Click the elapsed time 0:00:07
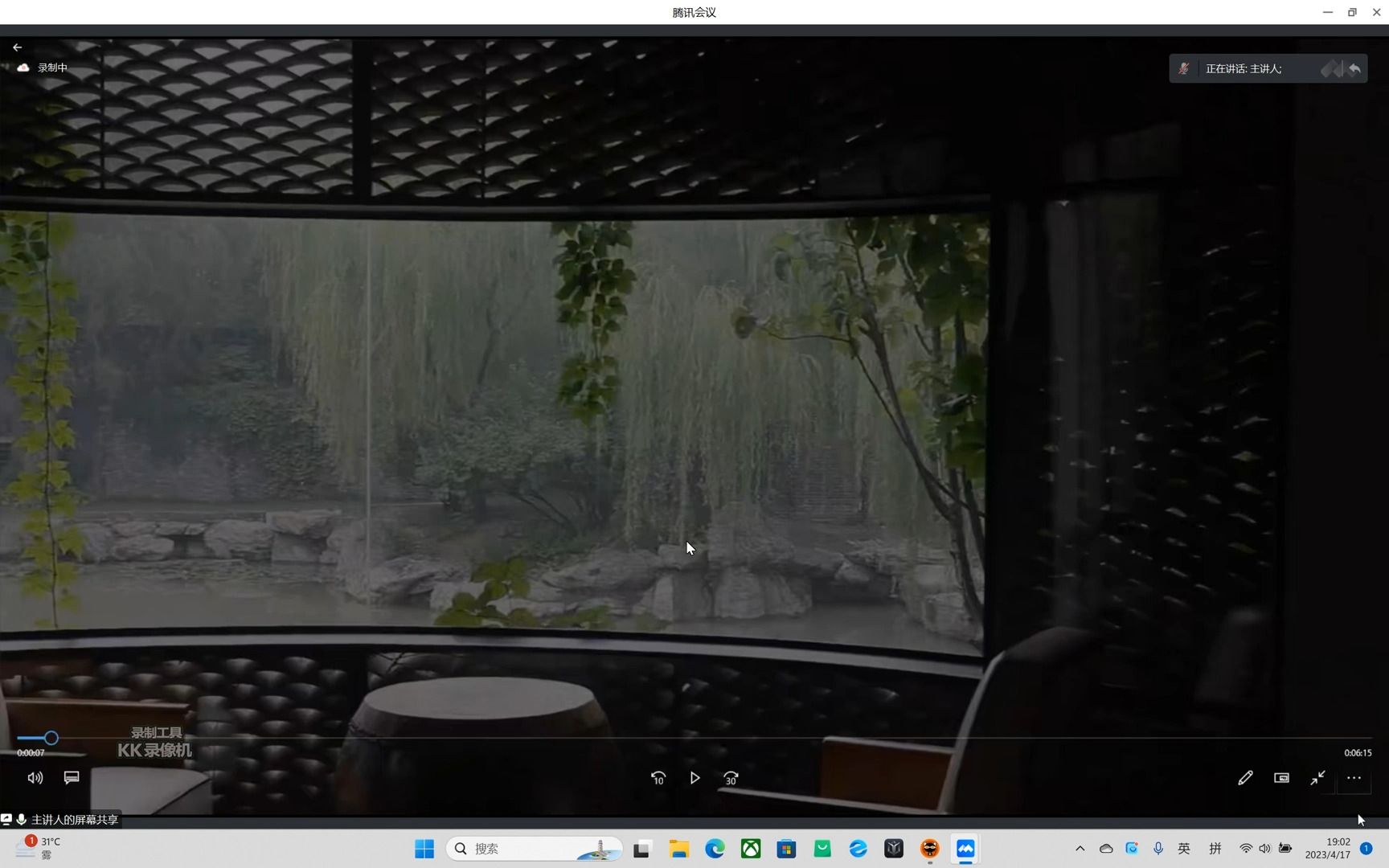This screenshot has width=1389, height=868. pyautogui.click(x=31, y=753)
